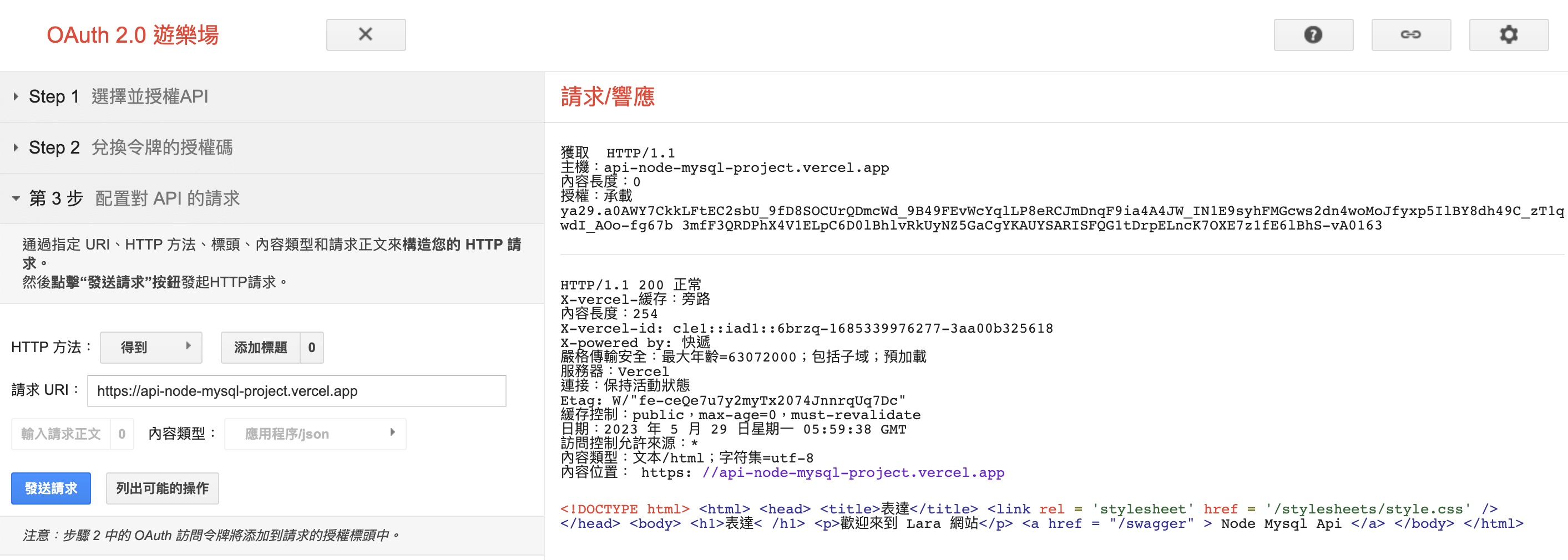Open the HTTP 方法 得到 dropdown
This screenshot has height=560, width=1568.
150,348
